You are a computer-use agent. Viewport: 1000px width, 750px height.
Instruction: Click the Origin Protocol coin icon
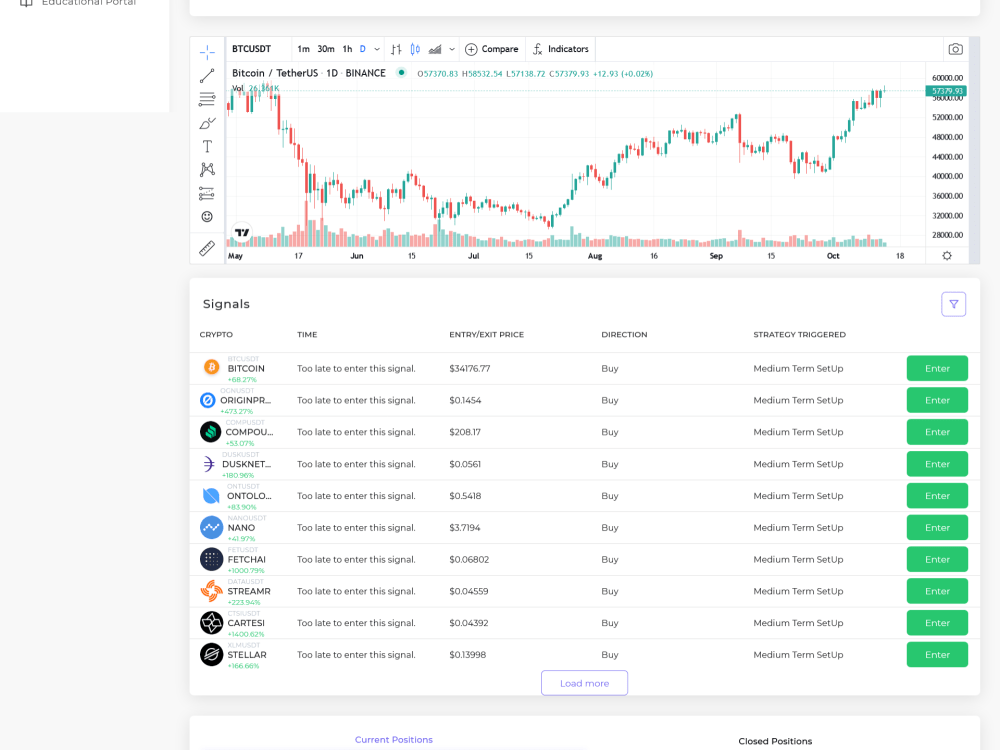tap(208, 400)
